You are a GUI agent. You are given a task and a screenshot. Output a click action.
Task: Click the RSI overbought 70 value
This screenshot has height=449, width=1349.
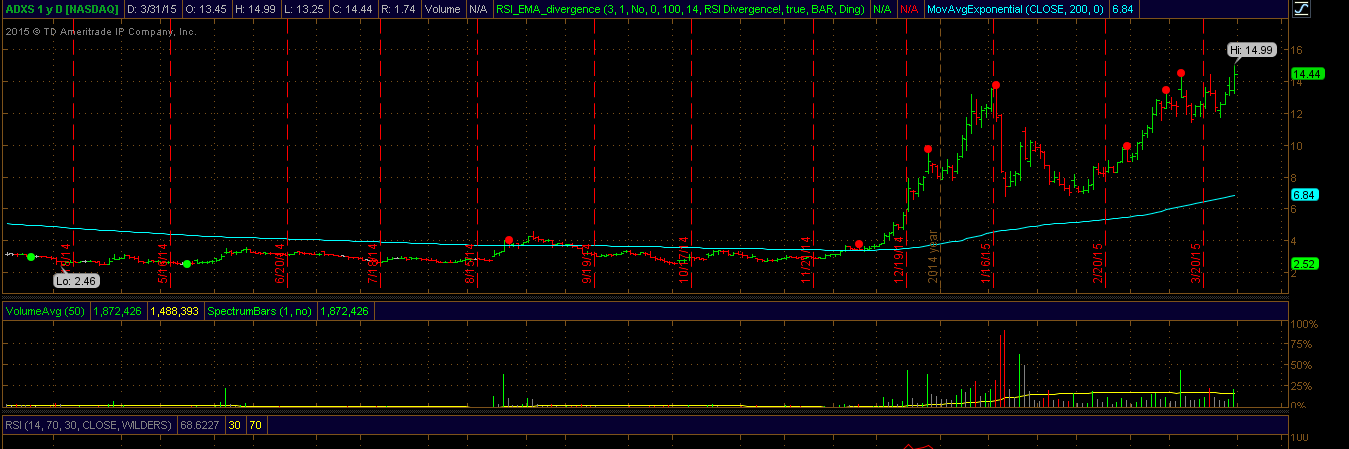coord(254,425)
